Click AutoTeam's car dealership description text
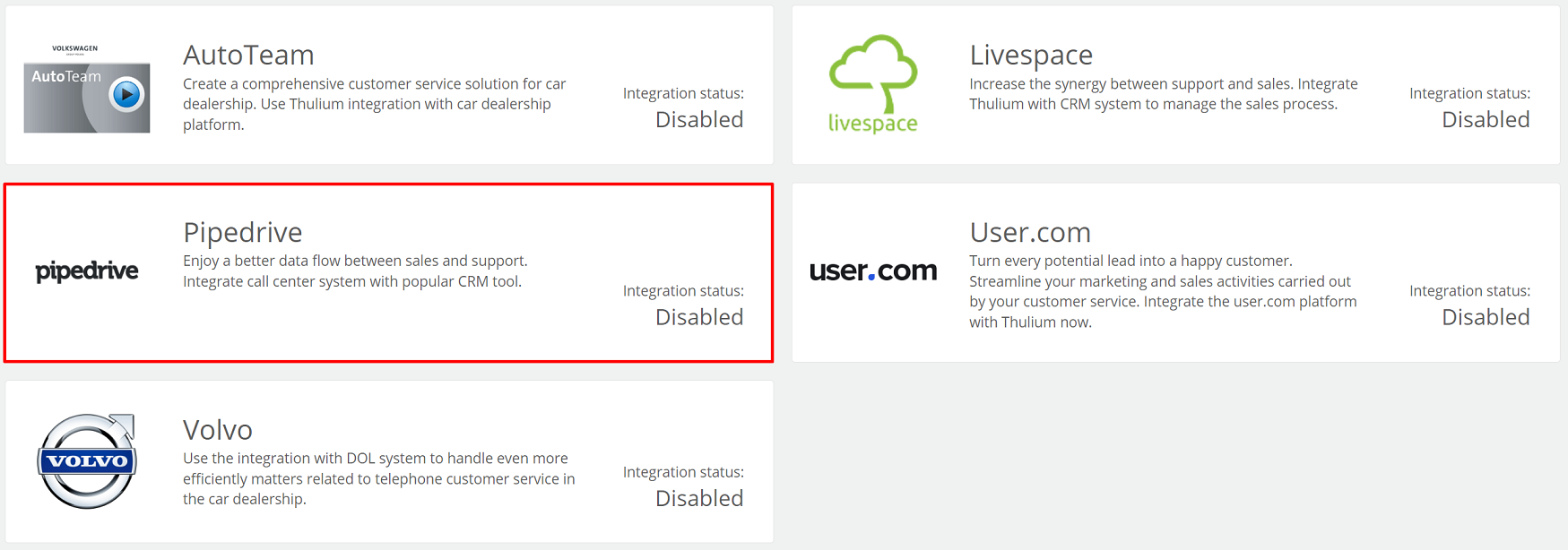Image resolution: width=1568 pixels, height=550 pixels. coord(375,104)
